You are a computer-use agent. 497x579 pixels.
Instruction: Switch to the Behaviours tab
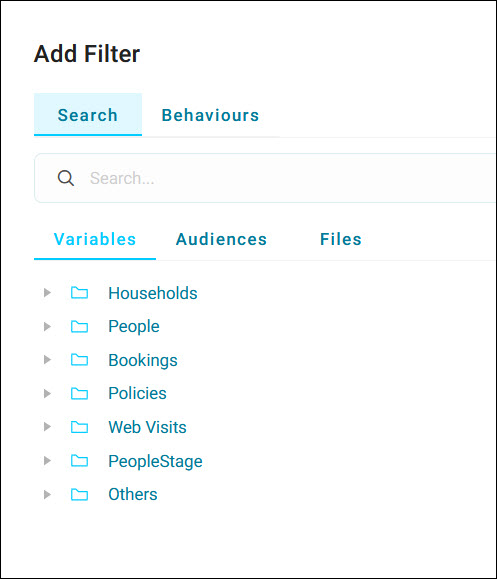210,115
